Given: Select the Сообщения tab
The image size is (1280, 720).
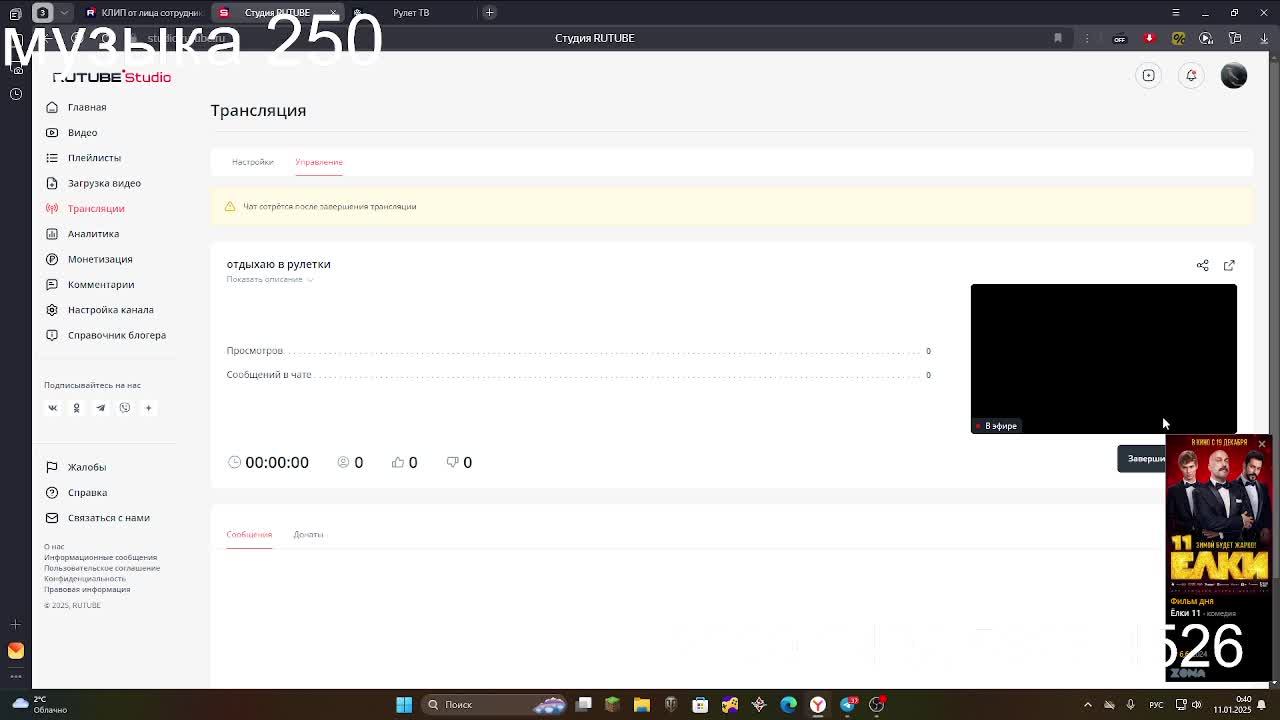Looking at the screenshot, I should [249, 534].
